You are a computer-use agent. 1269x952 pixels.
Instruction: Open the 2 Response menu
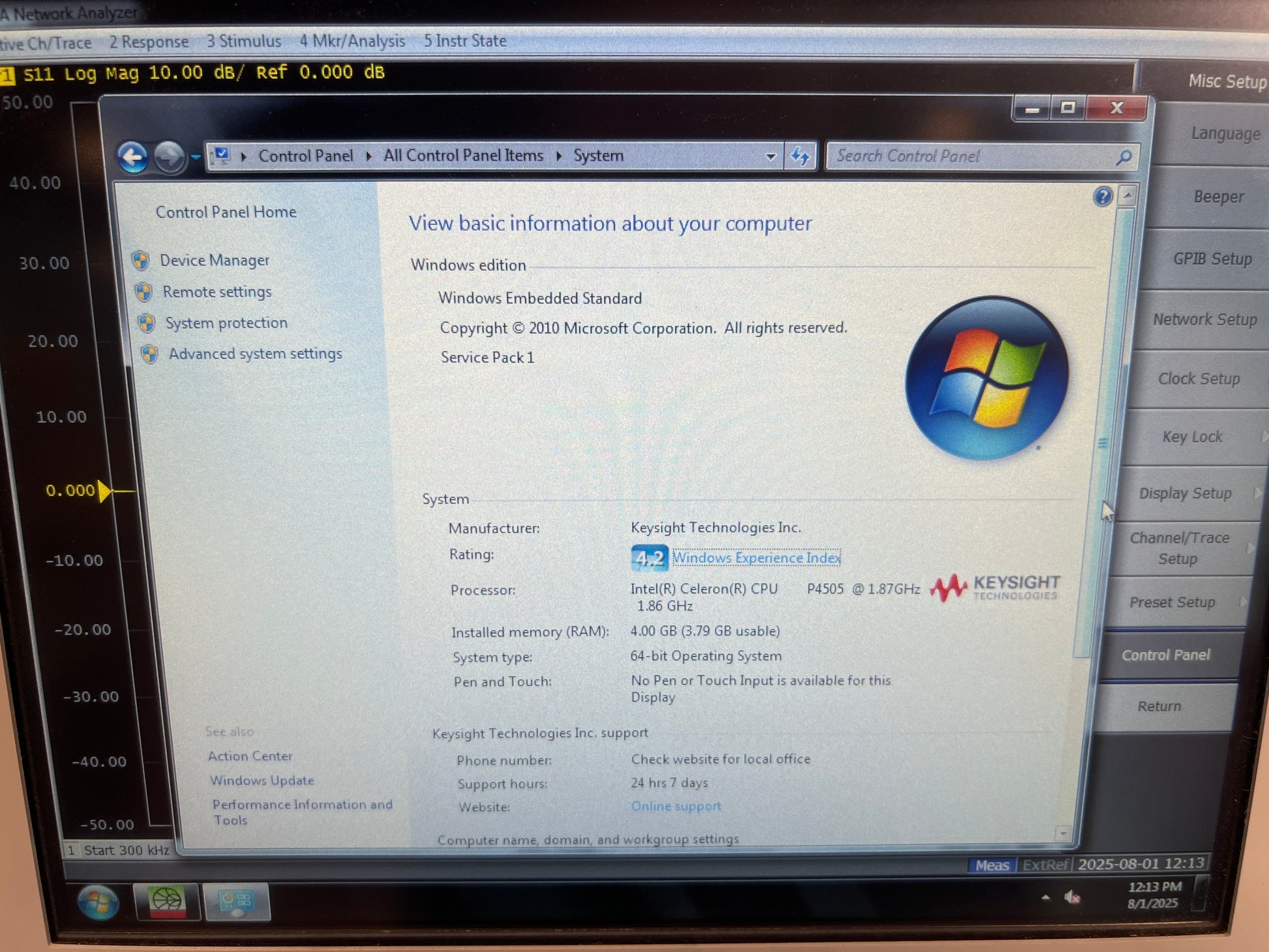[149, 42]
